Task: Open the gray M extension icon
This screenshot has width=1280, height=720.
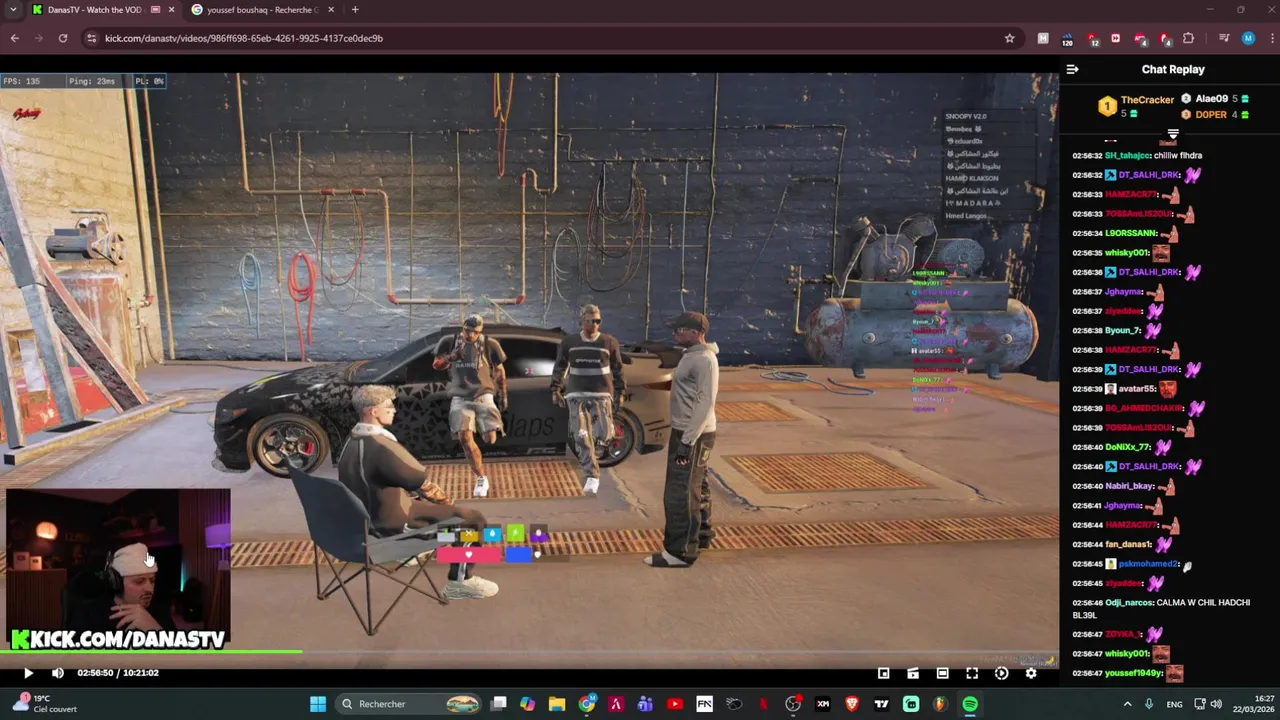Action: 1043,38
